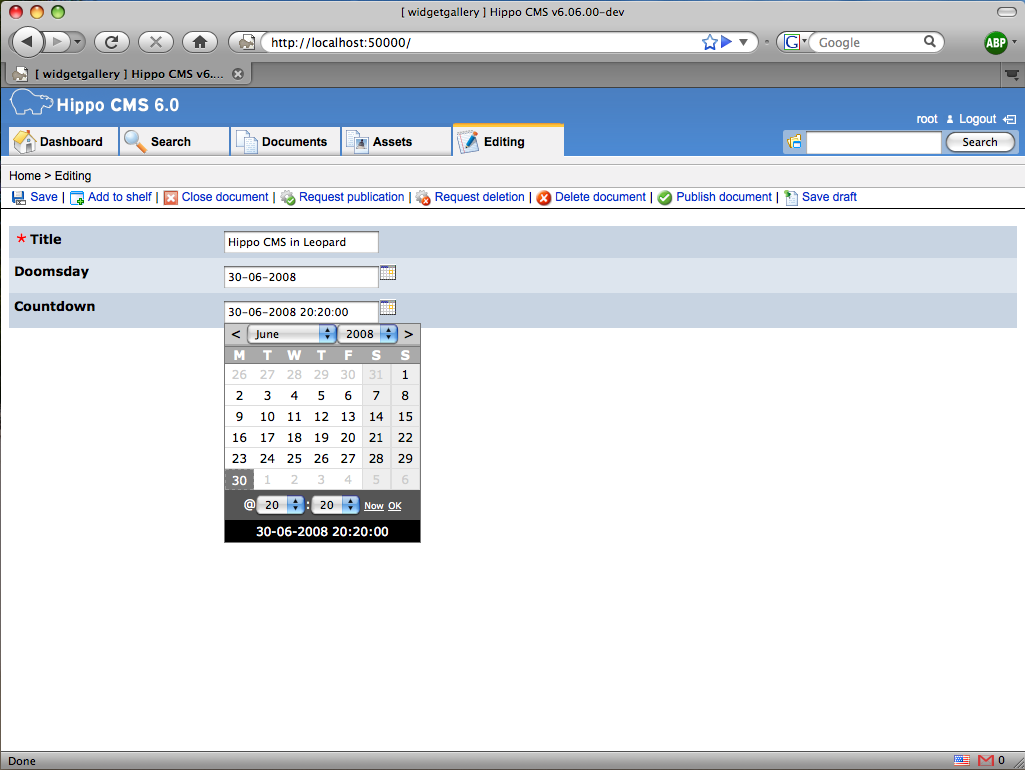Switch to the Dashboard tab
The image size is (1025, 770).
click(62, 142)
